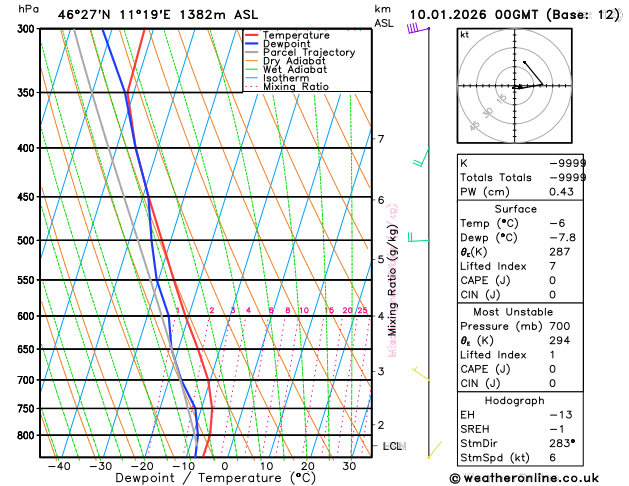
Task: Click the Most Unstable Pressure value 700
Action: (x=560, y=326)
